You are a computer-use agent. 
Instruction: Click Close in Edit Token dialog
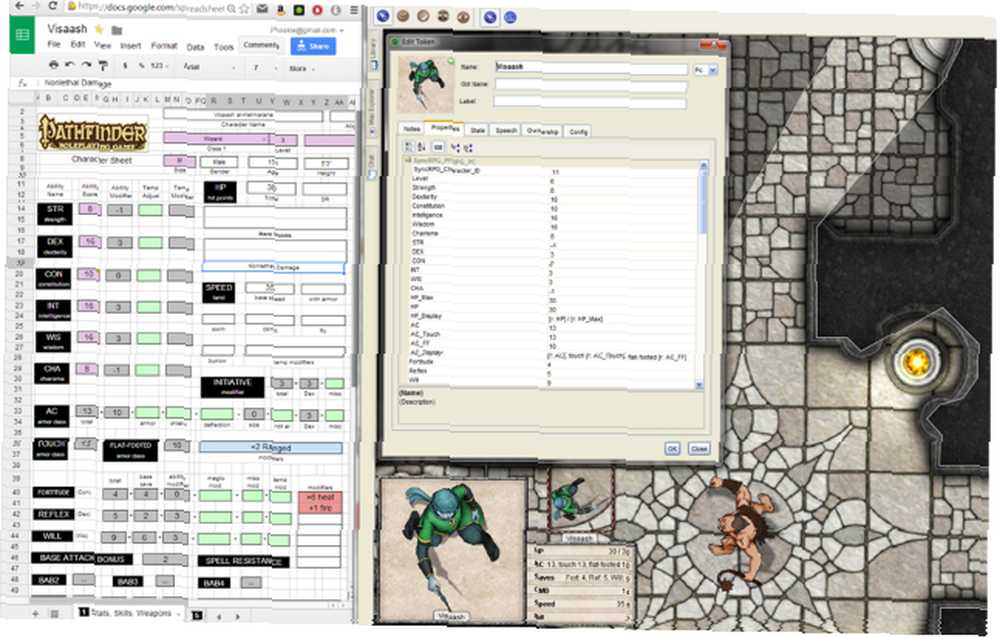(699, 449)
